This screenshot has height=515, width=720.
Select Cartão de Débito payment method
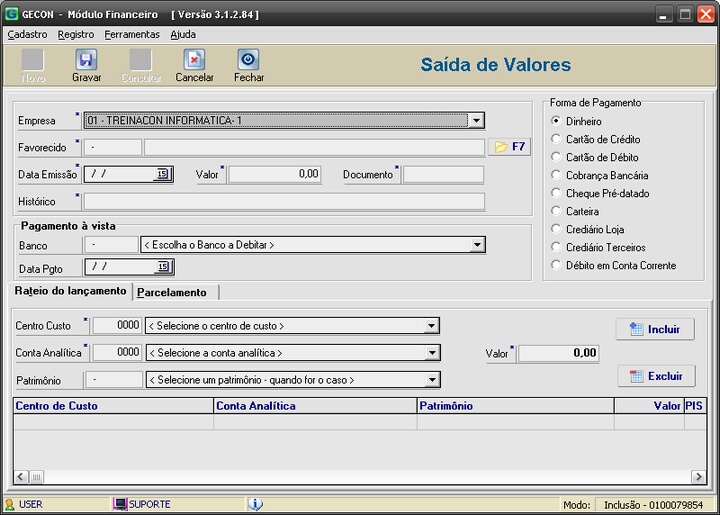[556, 157]
